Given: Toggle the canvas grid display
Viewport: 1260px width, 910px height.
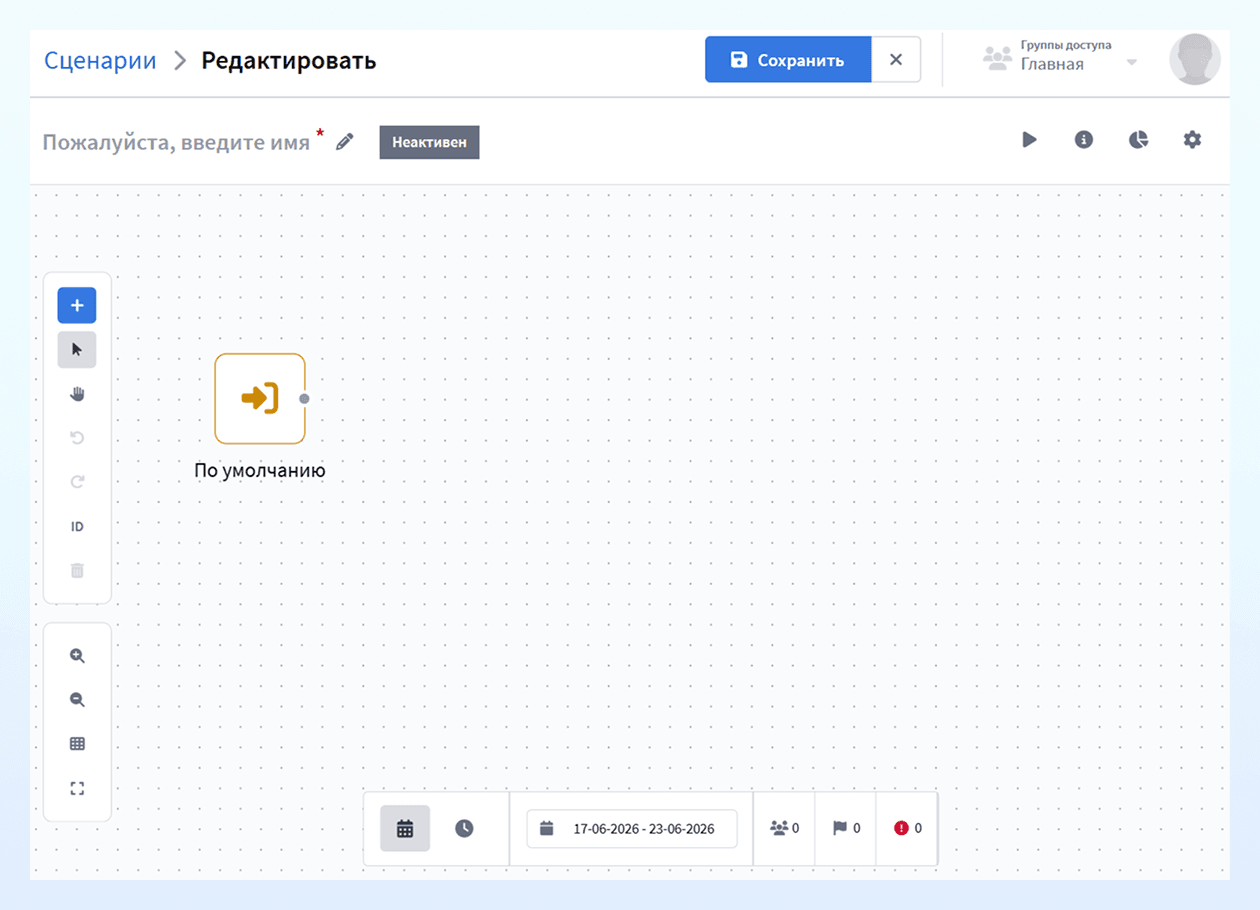Looking at the screenshot, I should (x=77, y=744).
